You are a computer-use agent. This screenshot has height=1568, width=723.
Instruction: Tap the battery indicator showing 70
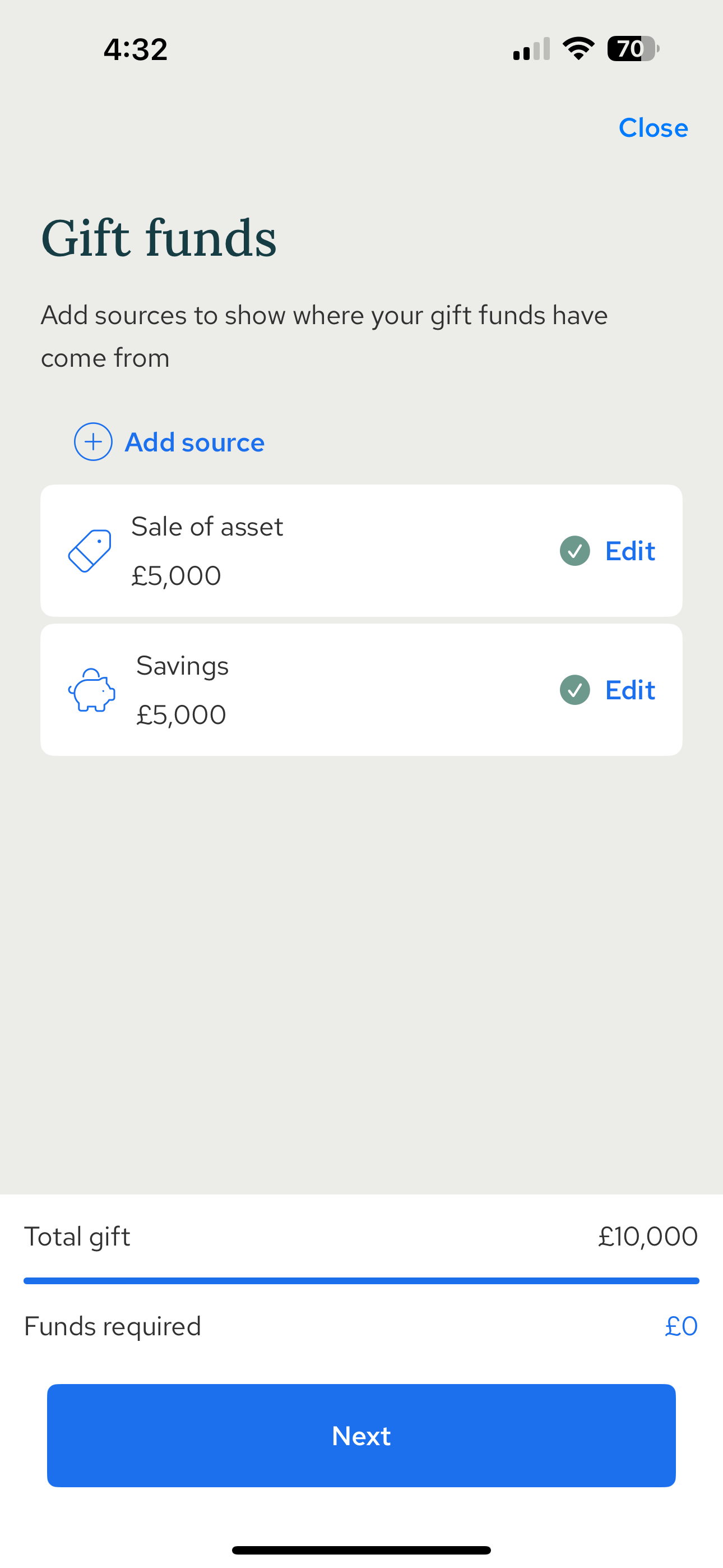point(632,49)
